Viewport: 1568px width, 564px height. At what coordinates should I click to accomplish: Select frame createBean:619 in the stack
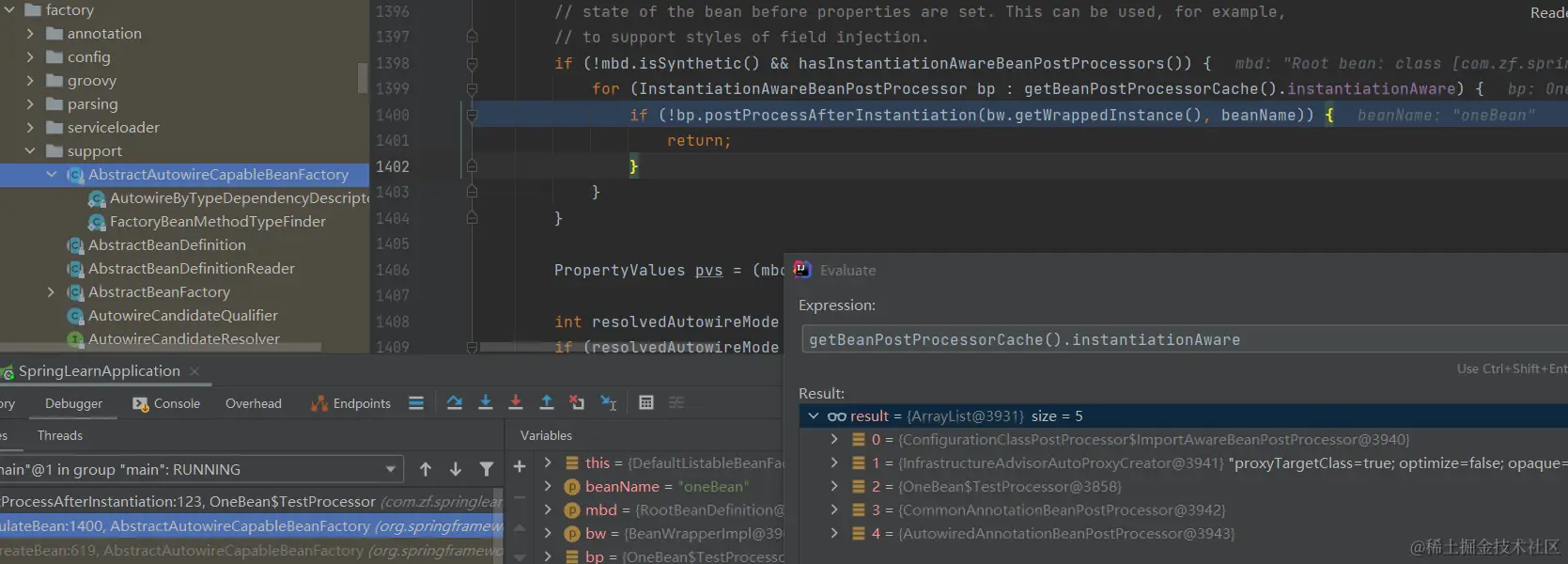tap(252, 551)
